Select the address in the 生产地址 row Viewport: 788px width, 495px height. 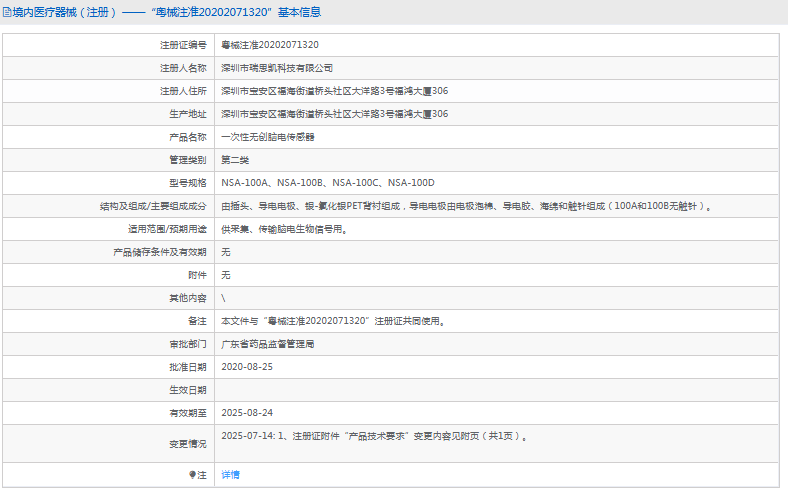pyautogui.click(x=335, y=114)
